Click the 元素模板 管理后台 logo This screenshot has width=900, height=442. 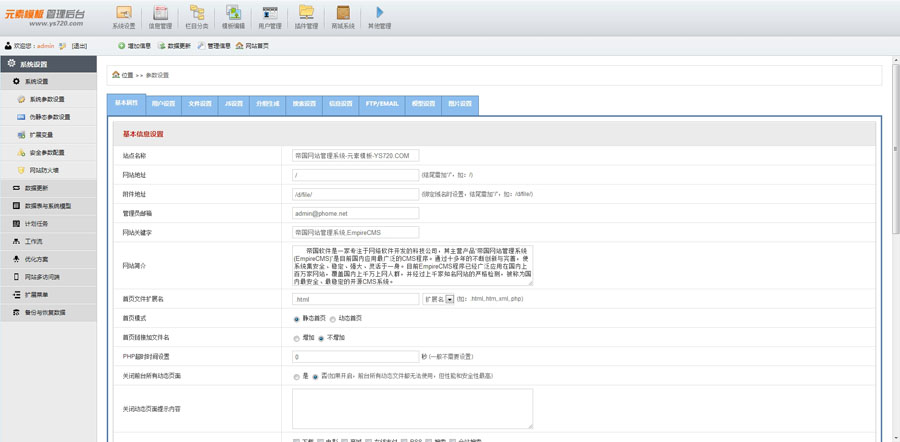tap(45, 17)
